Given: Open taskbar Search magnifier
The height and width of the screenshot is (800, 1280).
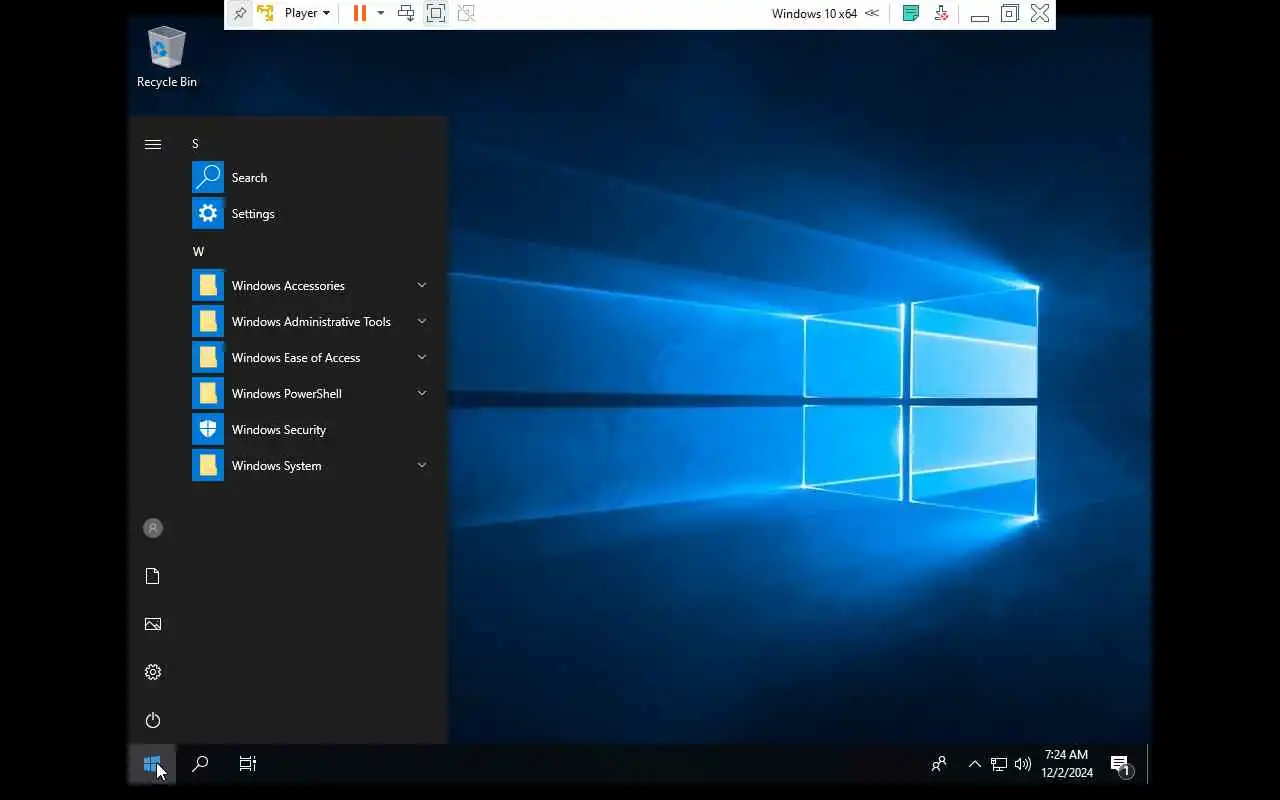Looking at the screenshot, I should (200, 764).
